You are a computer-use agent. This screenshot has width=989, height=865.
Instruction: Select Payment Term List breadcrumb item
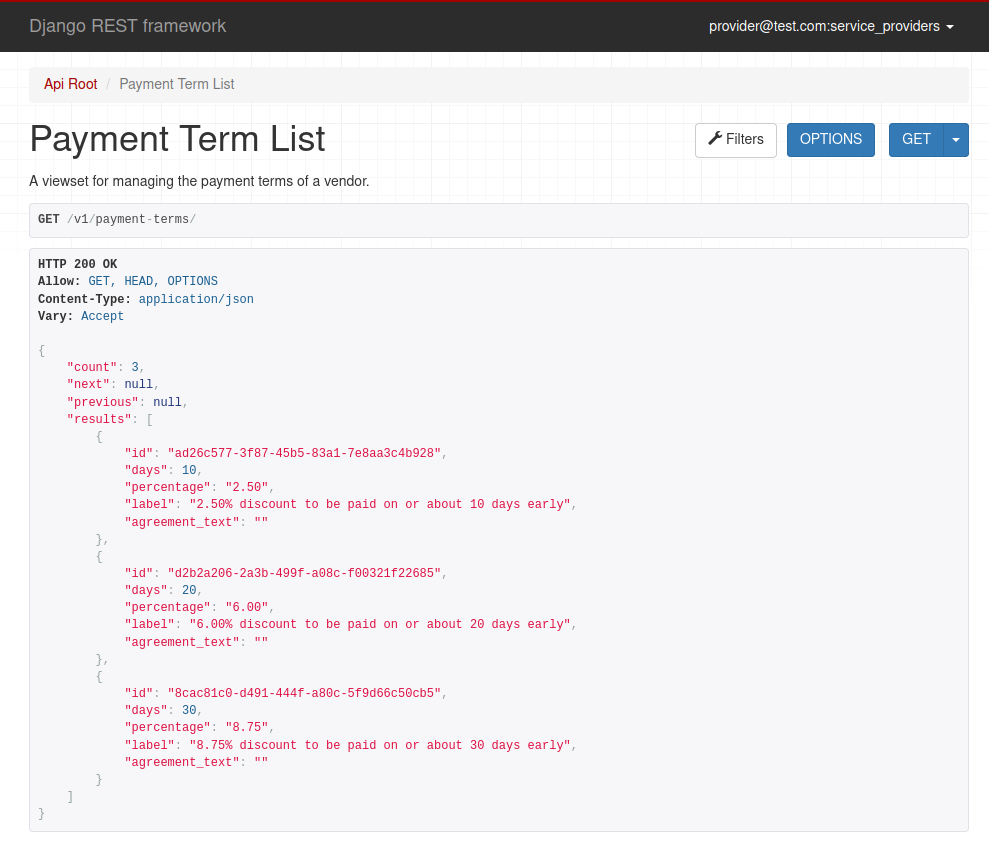(176, 84)
